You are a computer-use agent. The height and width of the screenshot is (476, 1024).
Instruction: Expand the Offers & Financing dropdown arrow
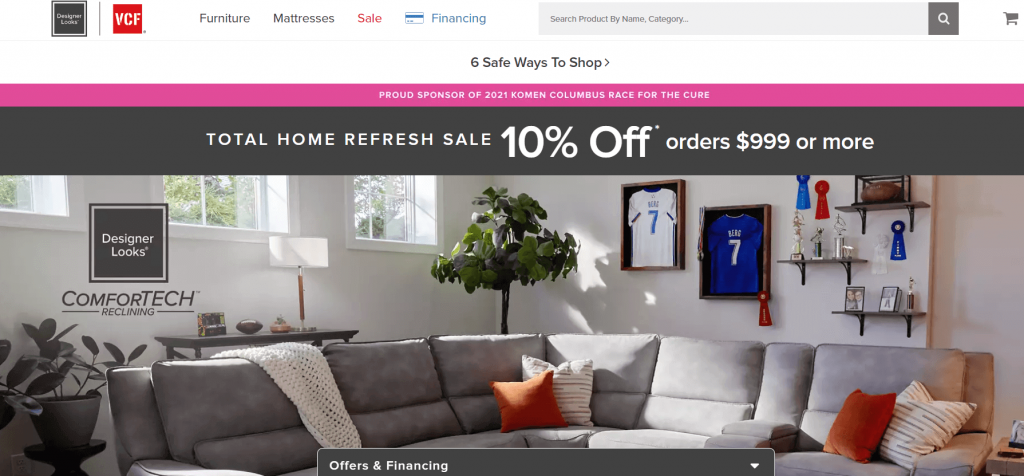coord(754,466)
